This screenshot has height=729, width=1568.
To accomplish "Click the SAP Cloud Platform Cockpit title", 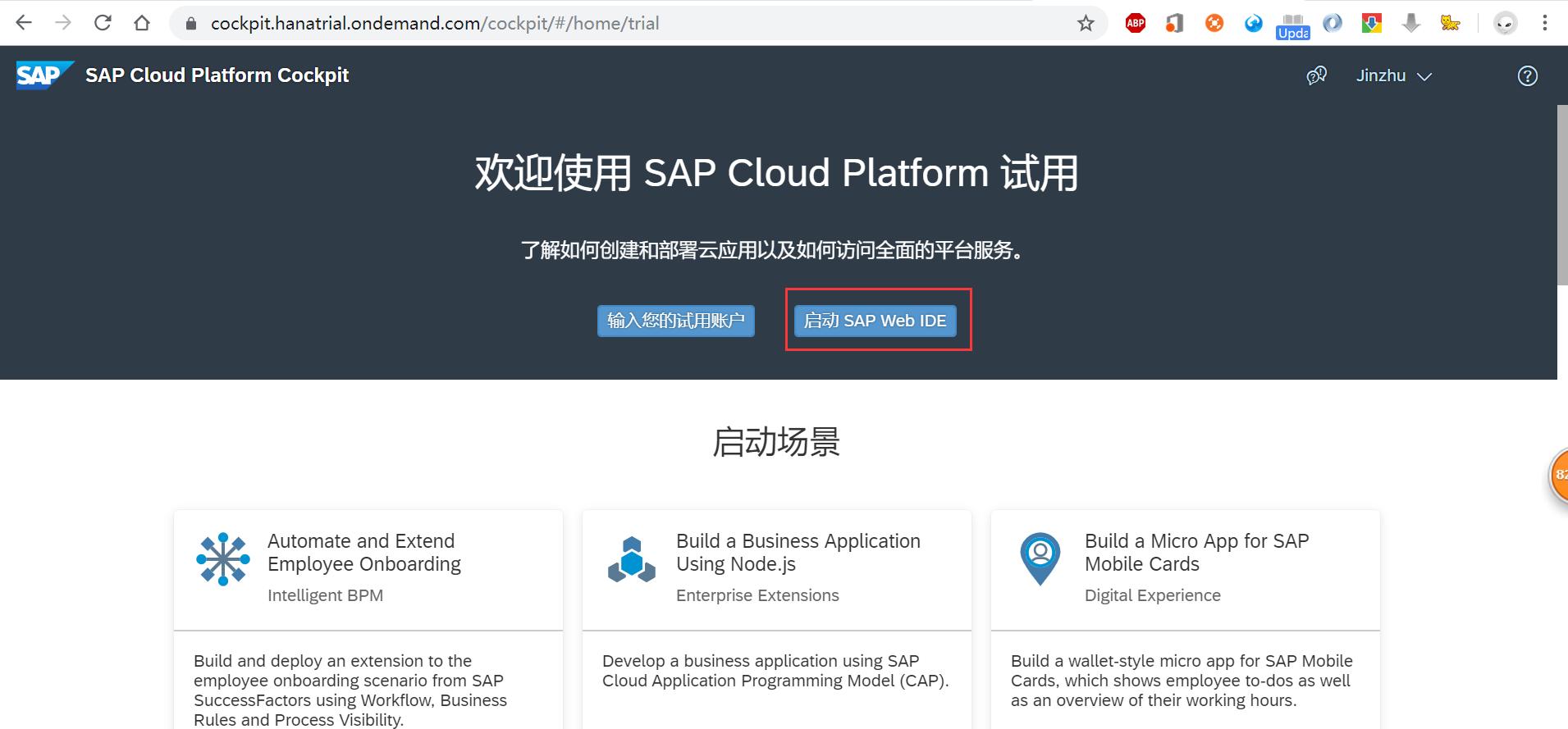I will (x=217, y=75).
